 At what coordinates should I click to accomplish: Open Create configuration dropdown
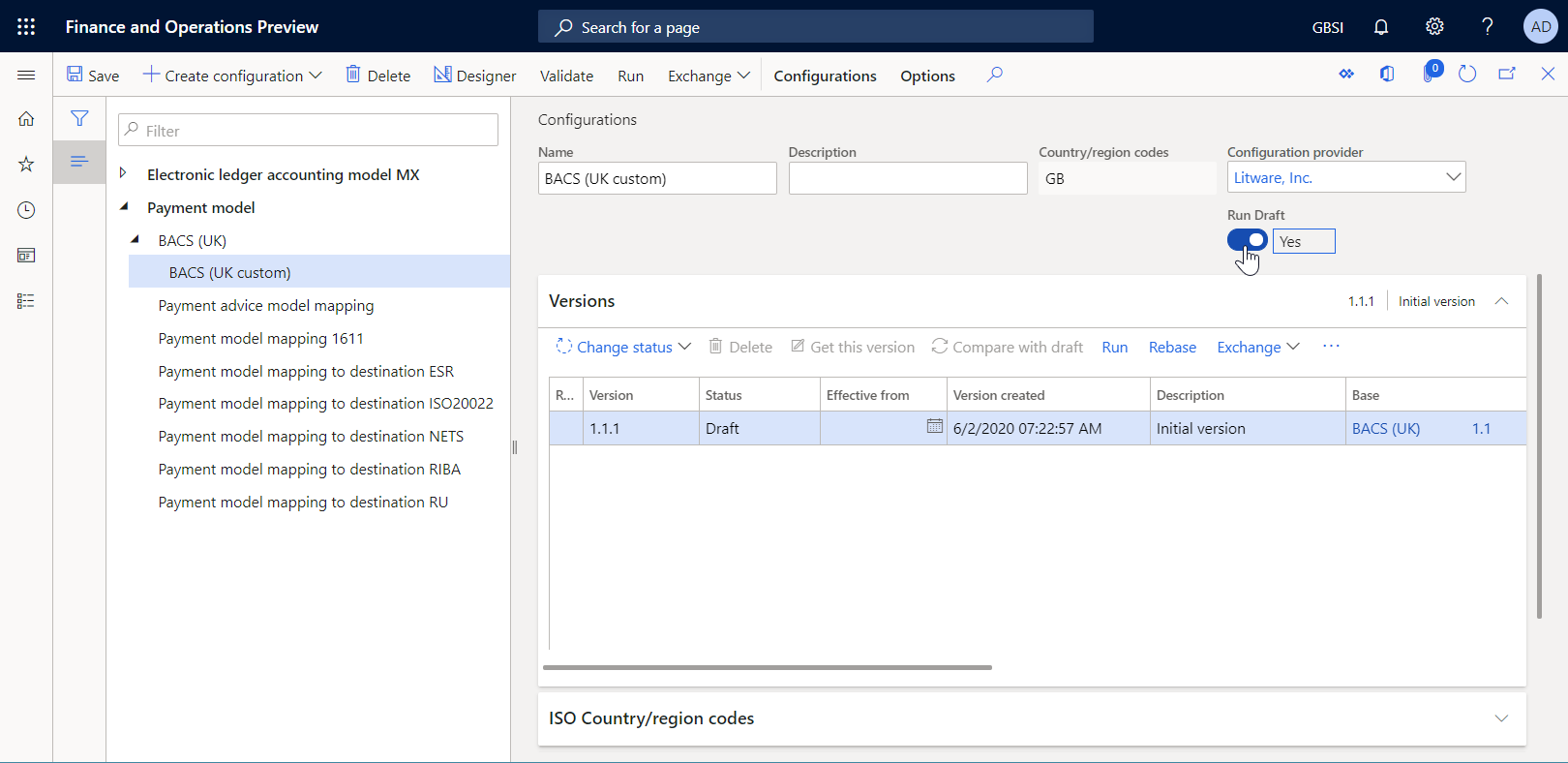tap(232, 76)
